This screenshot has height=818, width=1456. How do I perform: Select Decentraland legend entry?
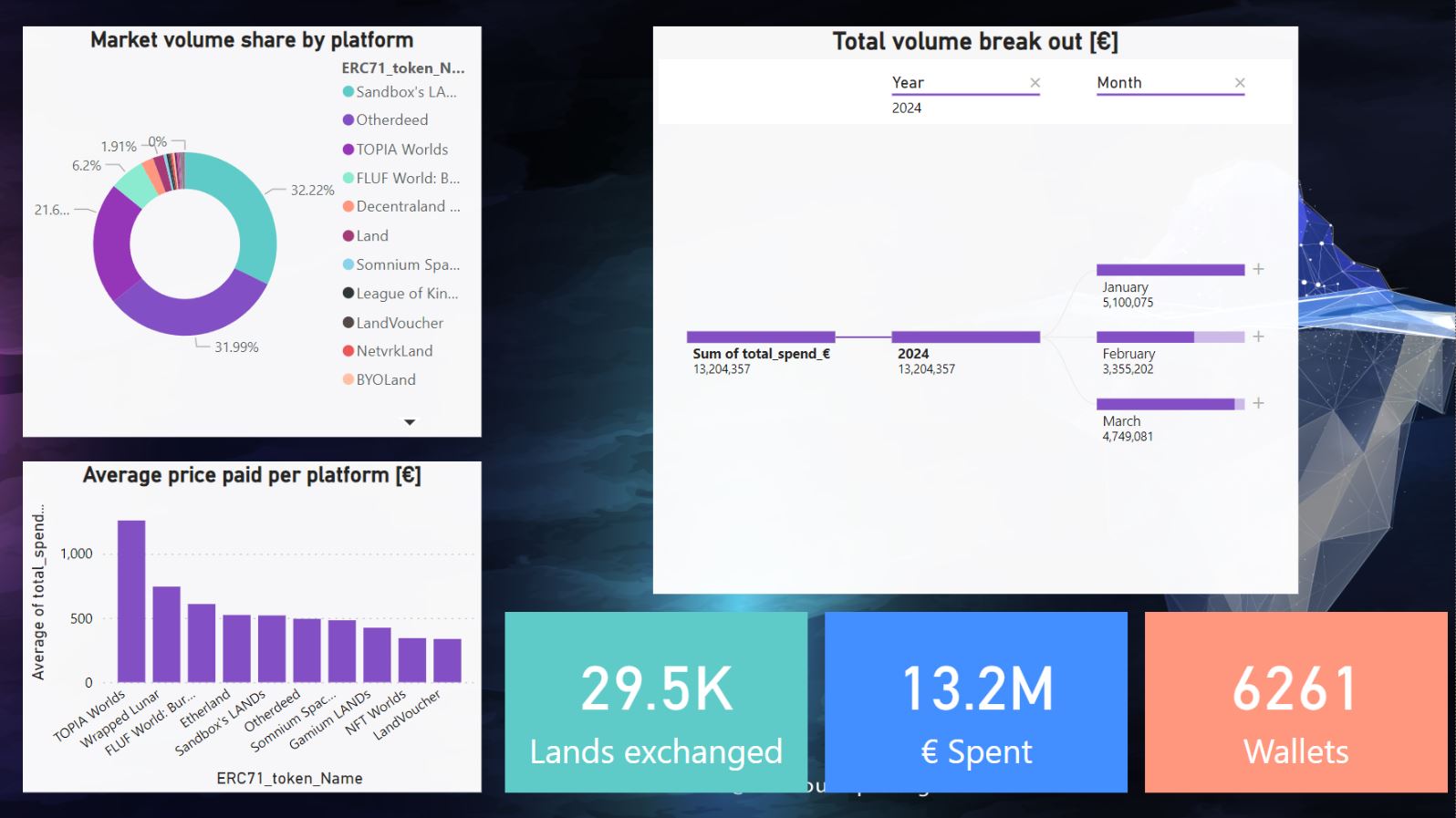coord(401,206)
